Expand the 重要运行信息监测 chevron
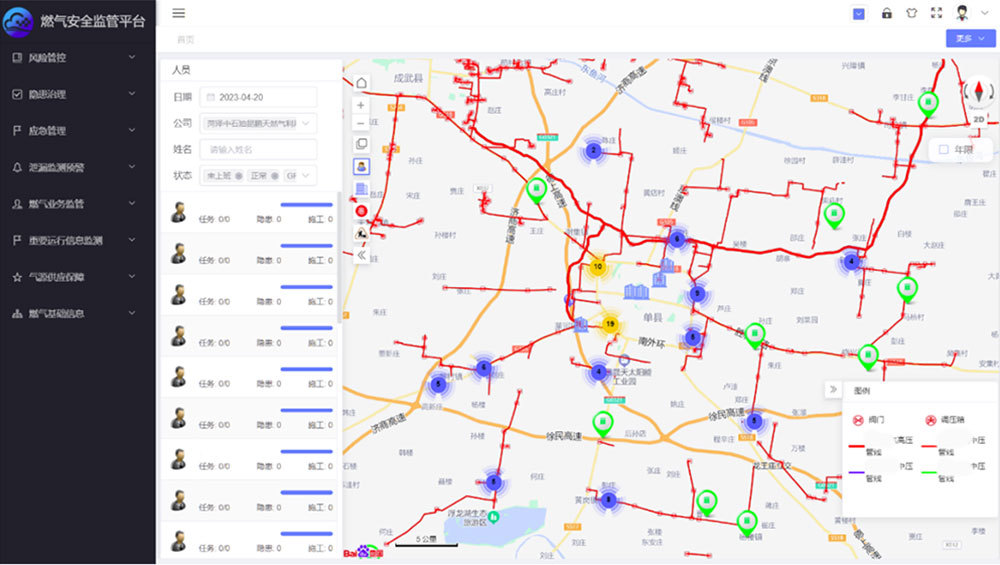Viewport: 1000px width, 565px height. tap(132, 240)
